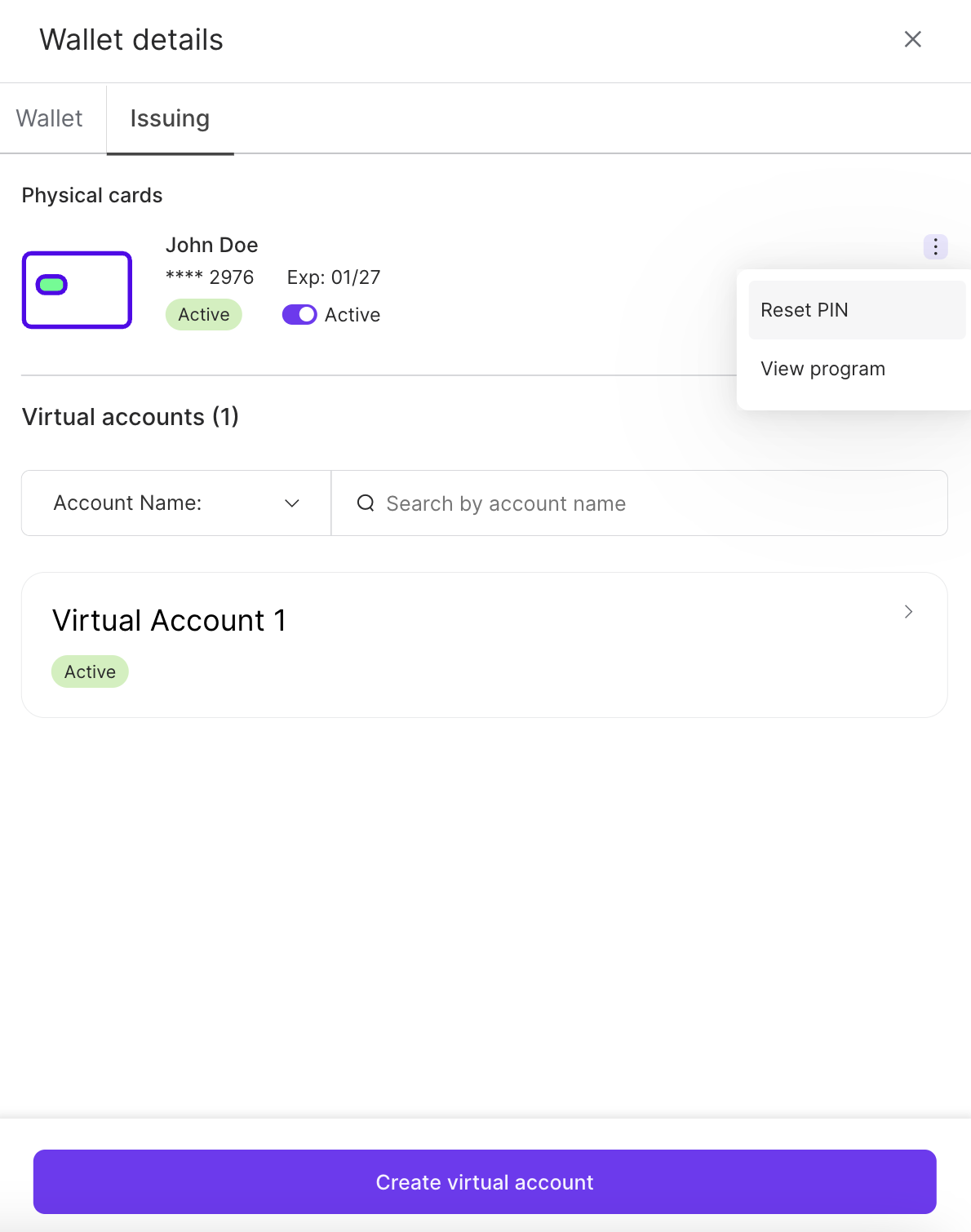Click the chevron arrow on Virtual Account 1
Screen dimensions: 971x1232
click(x=907, y=611)
